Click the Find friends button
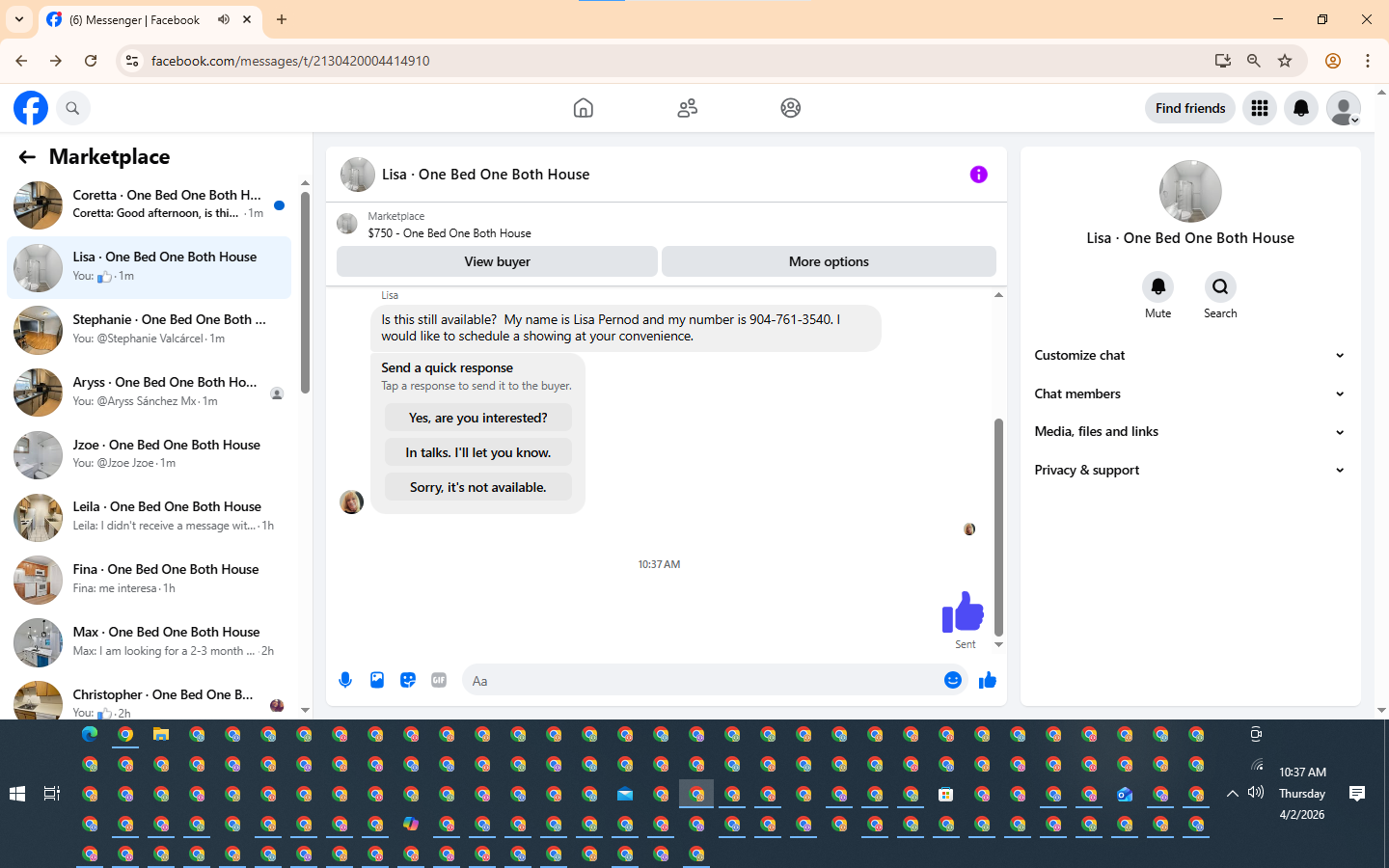The image size is (1389, 868). coord(1190,108)
